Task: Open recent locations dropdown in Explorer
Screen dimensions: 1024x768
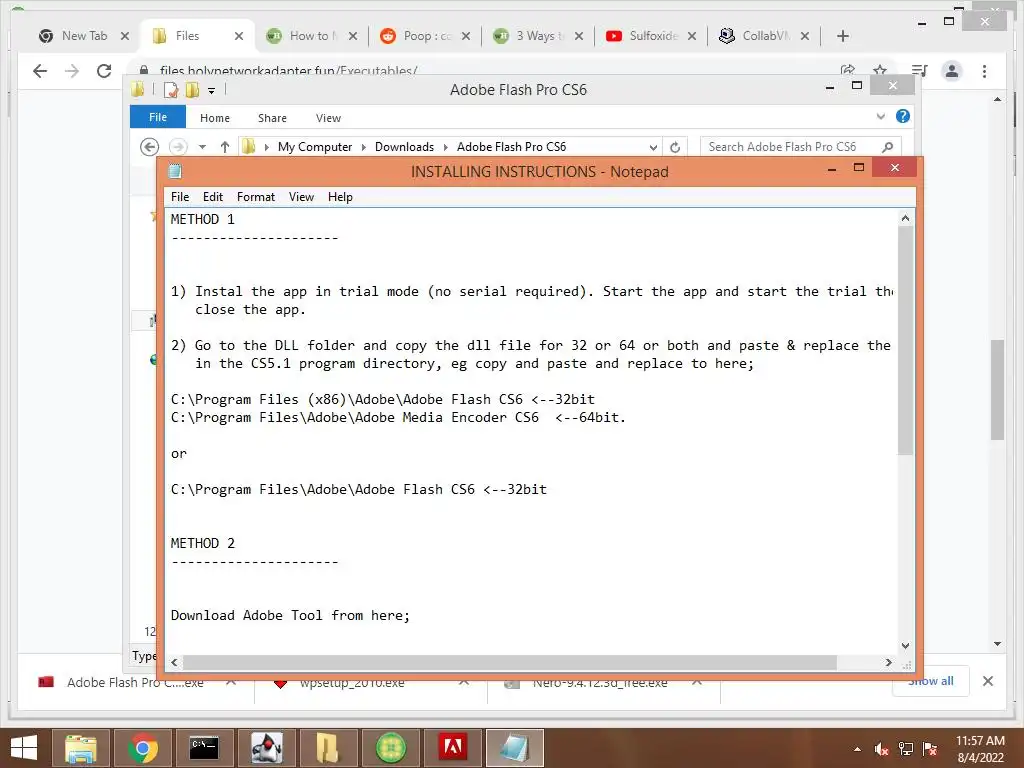Action: point(202,147)
